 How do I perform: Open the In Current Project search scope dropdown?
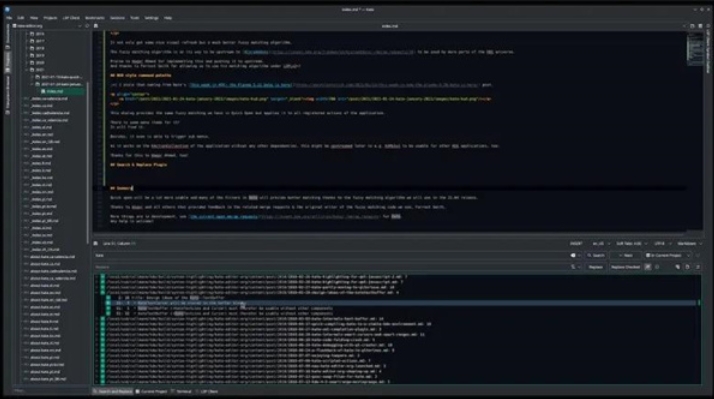(x=668, y=256)
